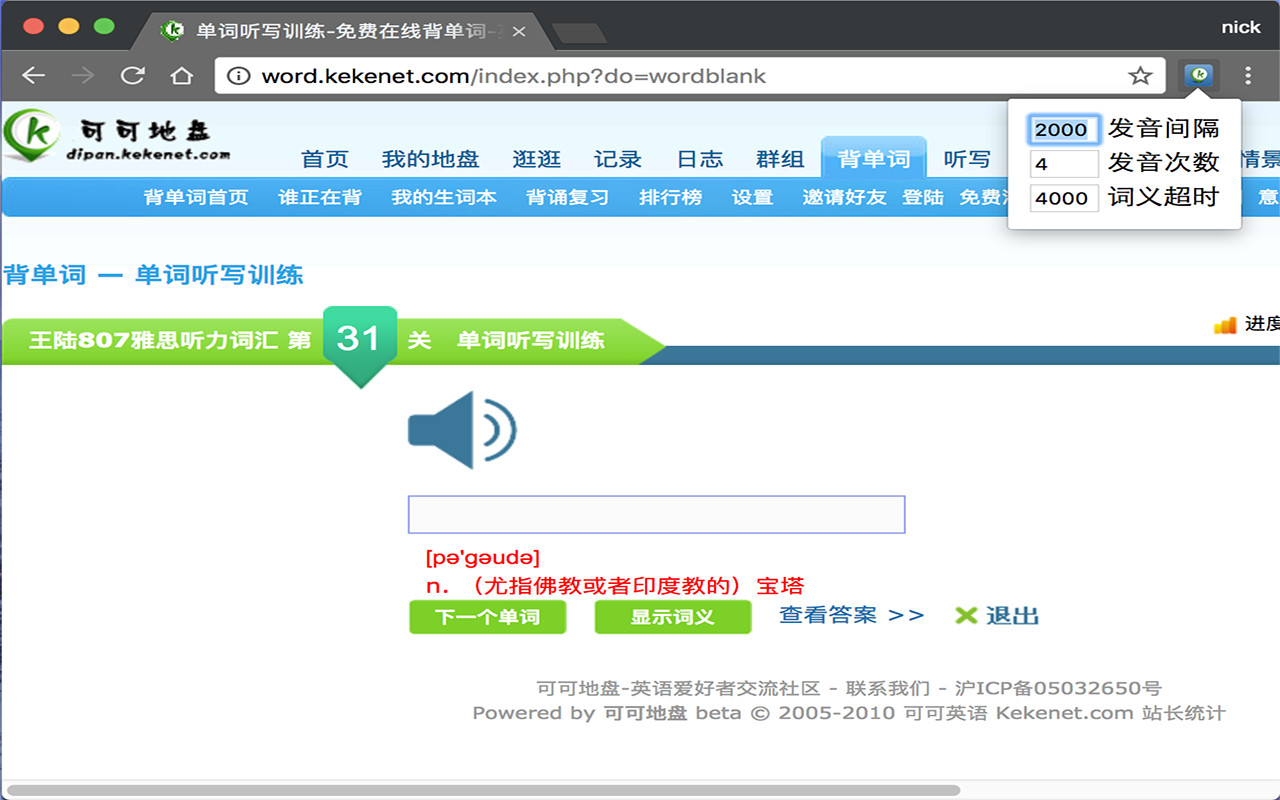Viewport: 1280px width, 800px height.
Task: Click the 沪ICP备05032650号 link
Action: click(1058, 688)
